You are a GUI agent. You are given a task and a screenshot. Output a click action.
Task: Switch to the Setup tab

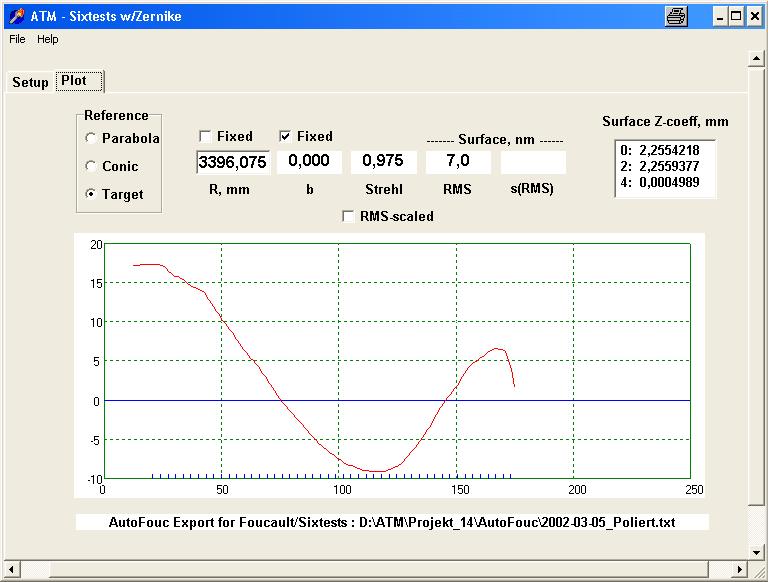(30, 82)
